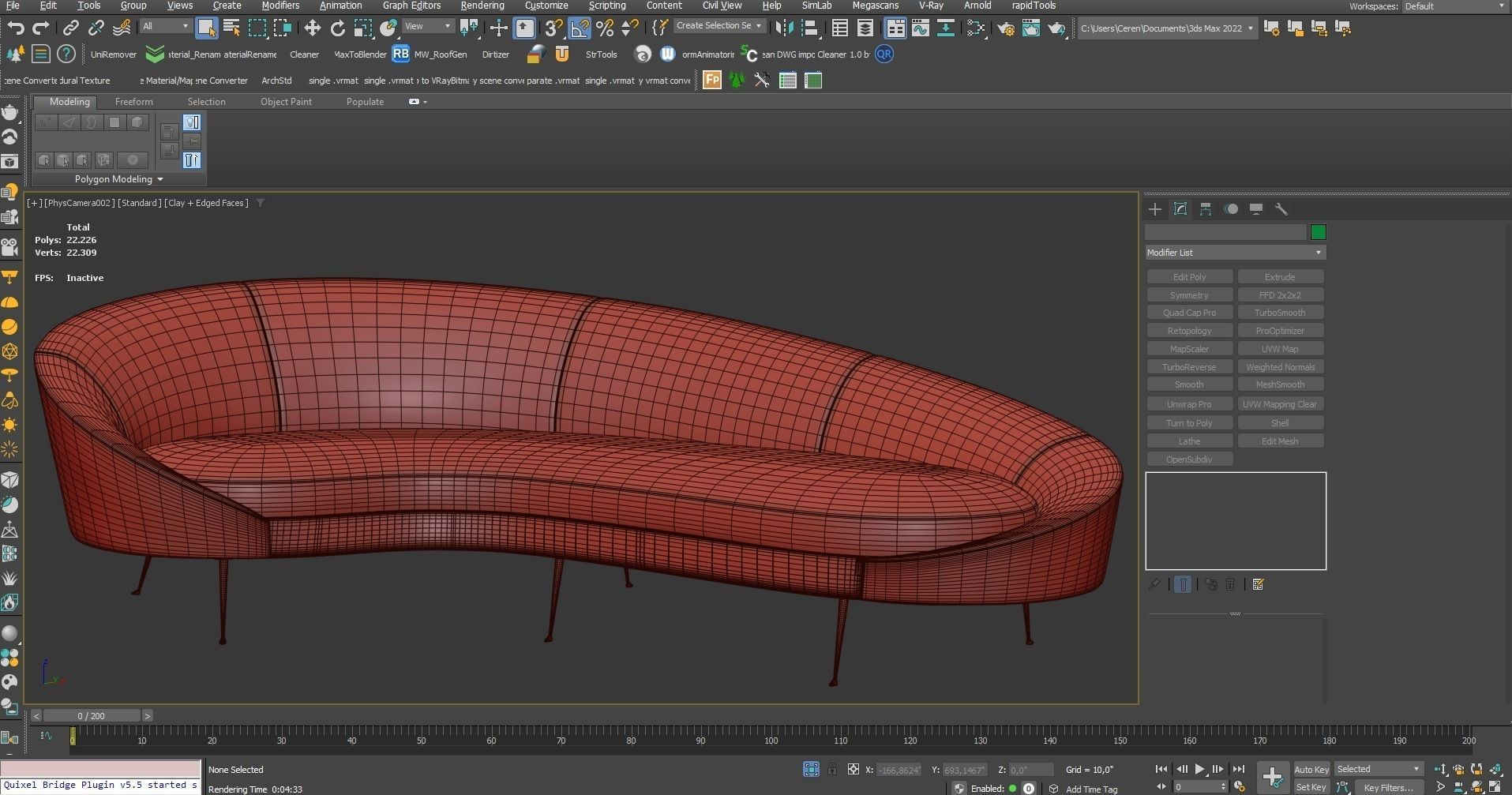Image resolution: width=1512 pixels, height=795 pixels.
Task: Open the Select by Name tool
Action: [x=231, y=28]
